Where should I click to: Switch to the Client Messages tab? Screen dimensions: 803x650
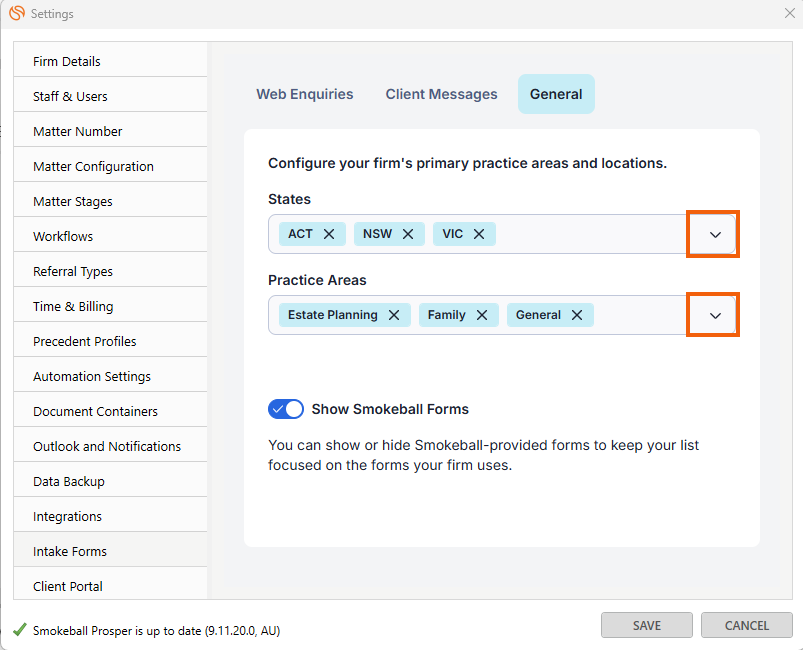[x=441, y=94]
